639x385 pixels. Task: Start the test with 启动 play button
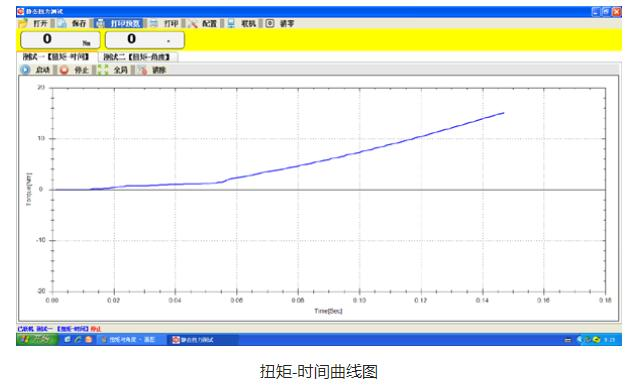[x=25, y=70]
